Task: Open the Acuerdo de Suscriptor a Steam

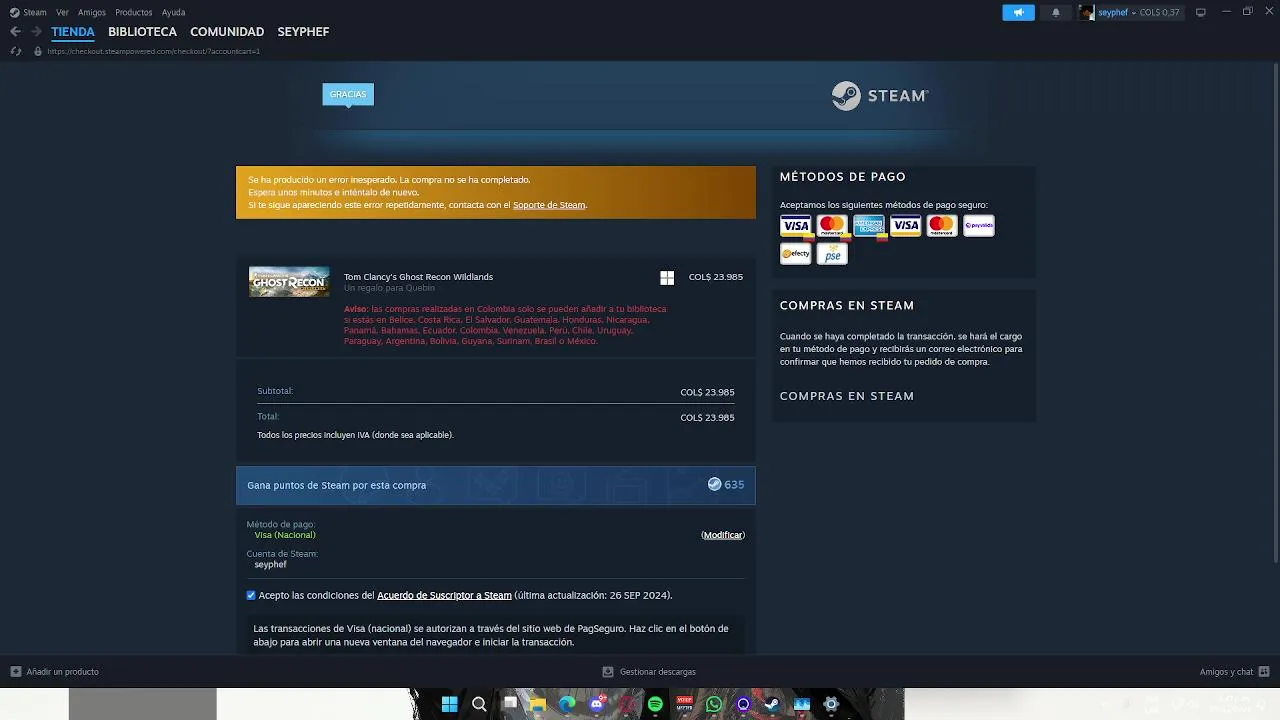Action: (444, 595)
